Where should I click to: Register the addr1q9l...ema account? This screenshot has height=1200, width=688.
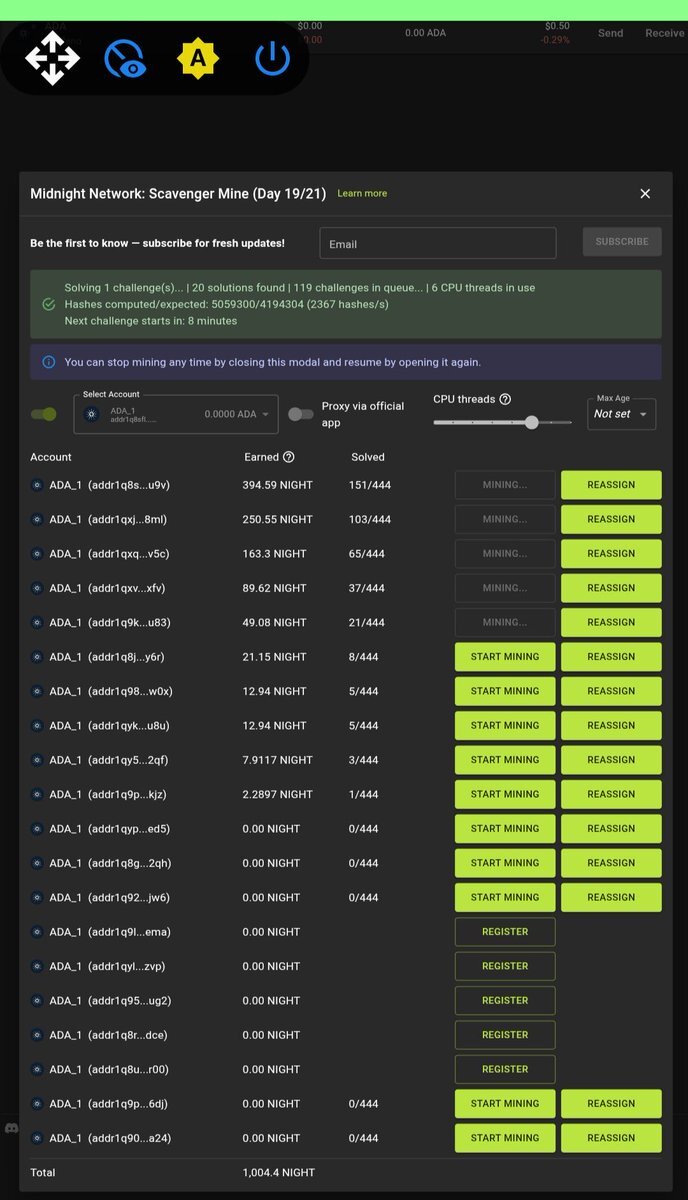505,932
